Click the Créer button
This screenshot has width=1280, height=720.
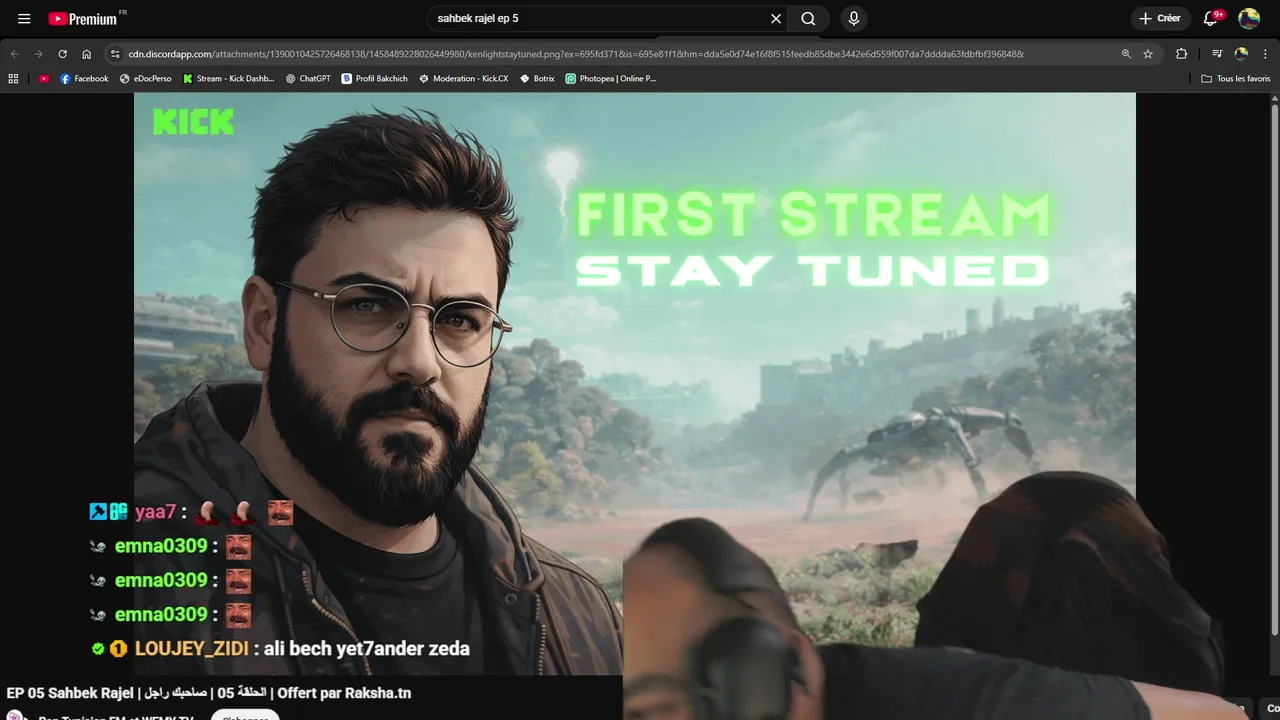[x=1160, y=18]
